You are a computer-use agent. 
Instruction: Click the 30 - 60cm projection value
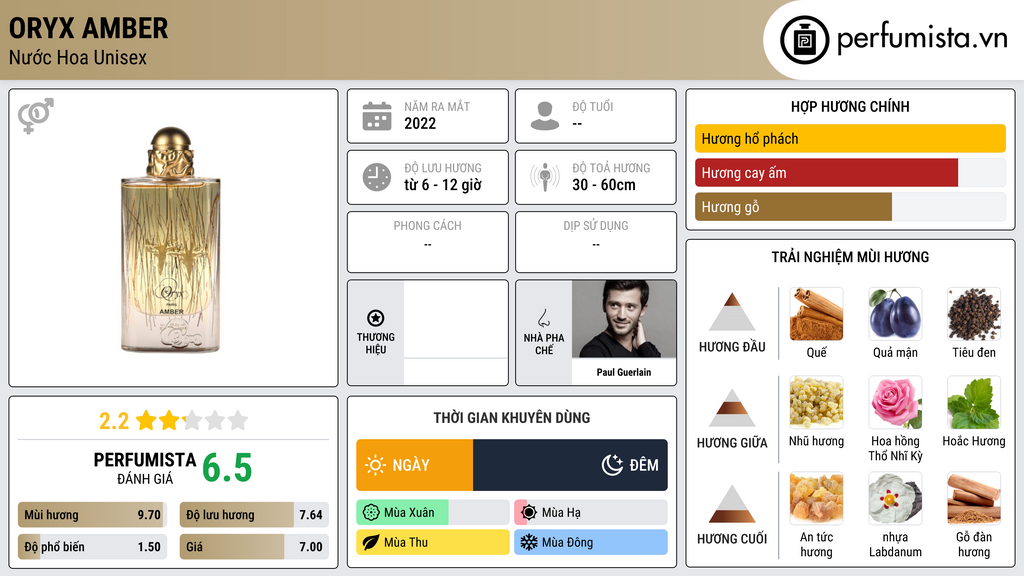604,185
